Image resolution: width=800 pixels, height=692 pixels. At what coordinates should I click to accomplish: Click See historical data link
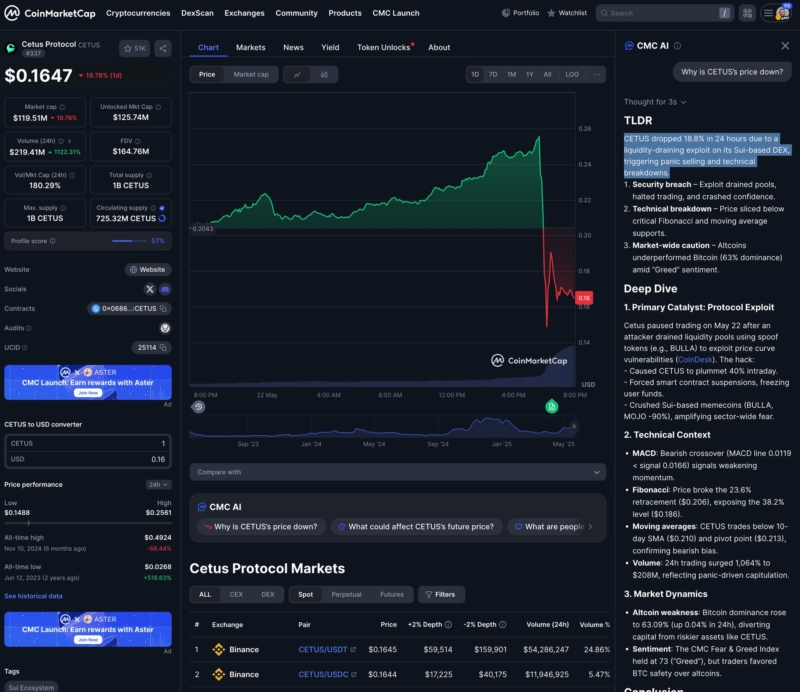pyautogui.click(x=33, y=596)
